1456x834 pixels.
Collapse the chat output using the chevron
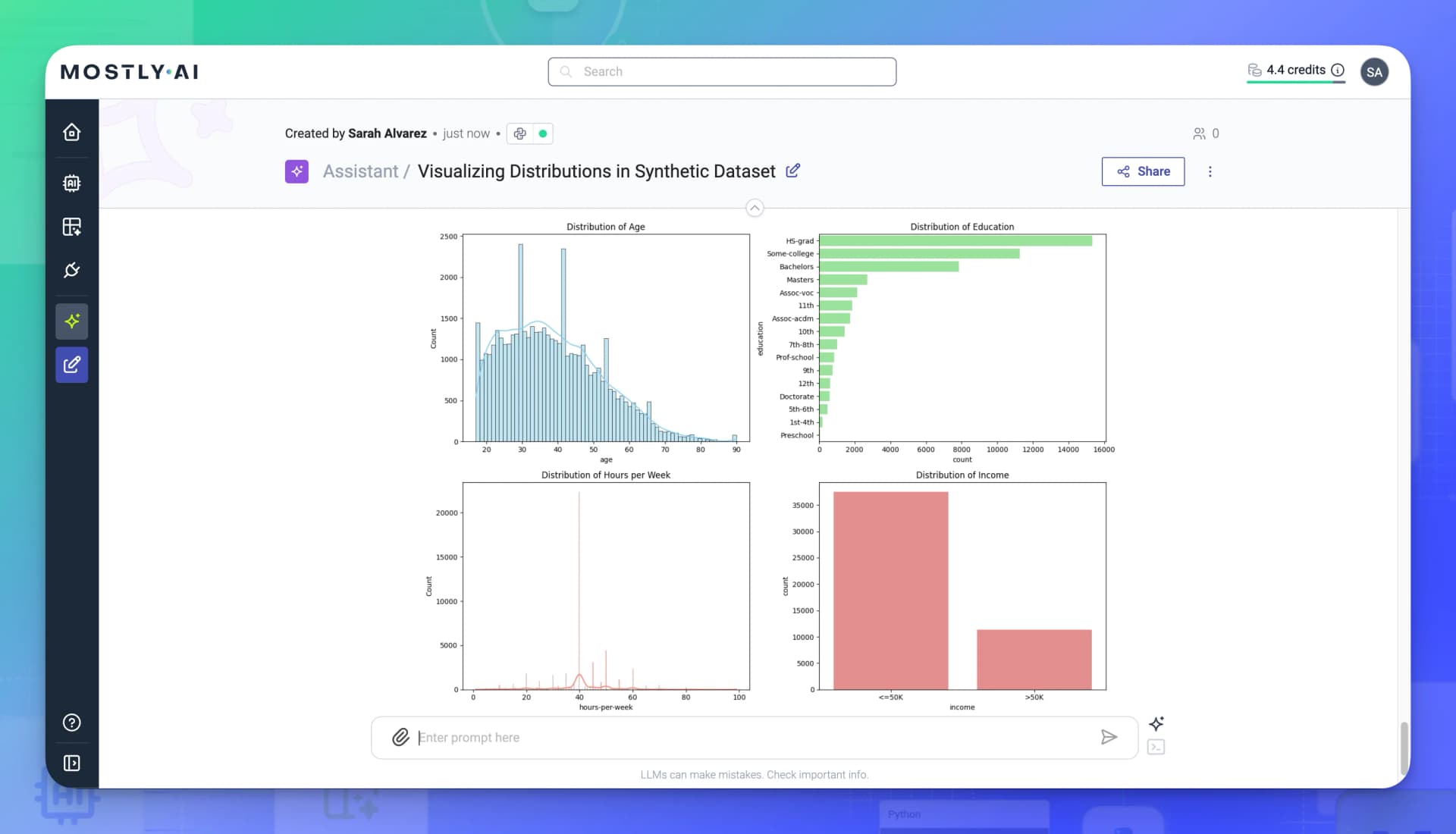point(755,208)
